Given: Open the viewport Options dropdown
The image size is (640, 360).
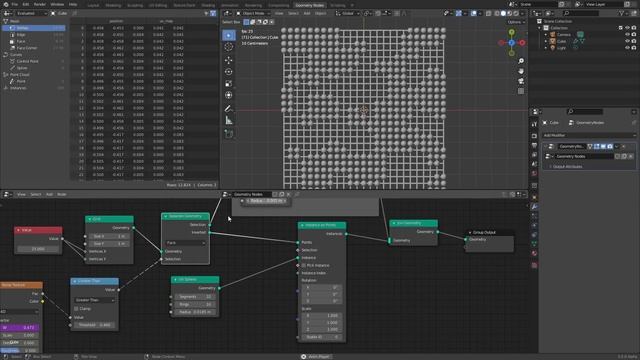Looking at the screenshot, I should click(516, 22).
